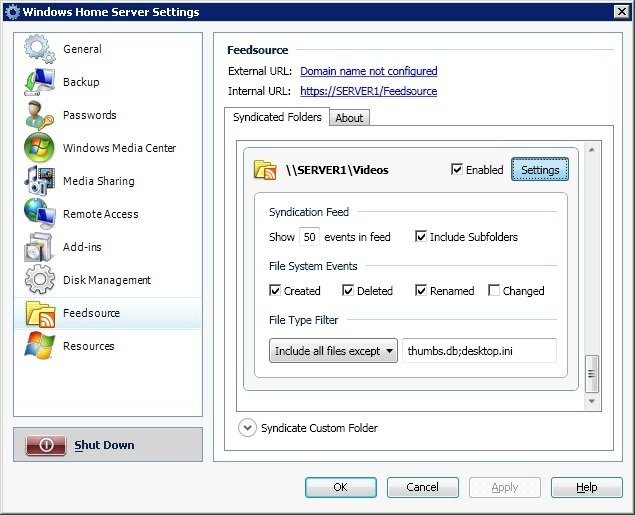The height and width of the screenshot is (515, 635).
Task: Click the Add-ins software box icon
Action: (39, 247)
